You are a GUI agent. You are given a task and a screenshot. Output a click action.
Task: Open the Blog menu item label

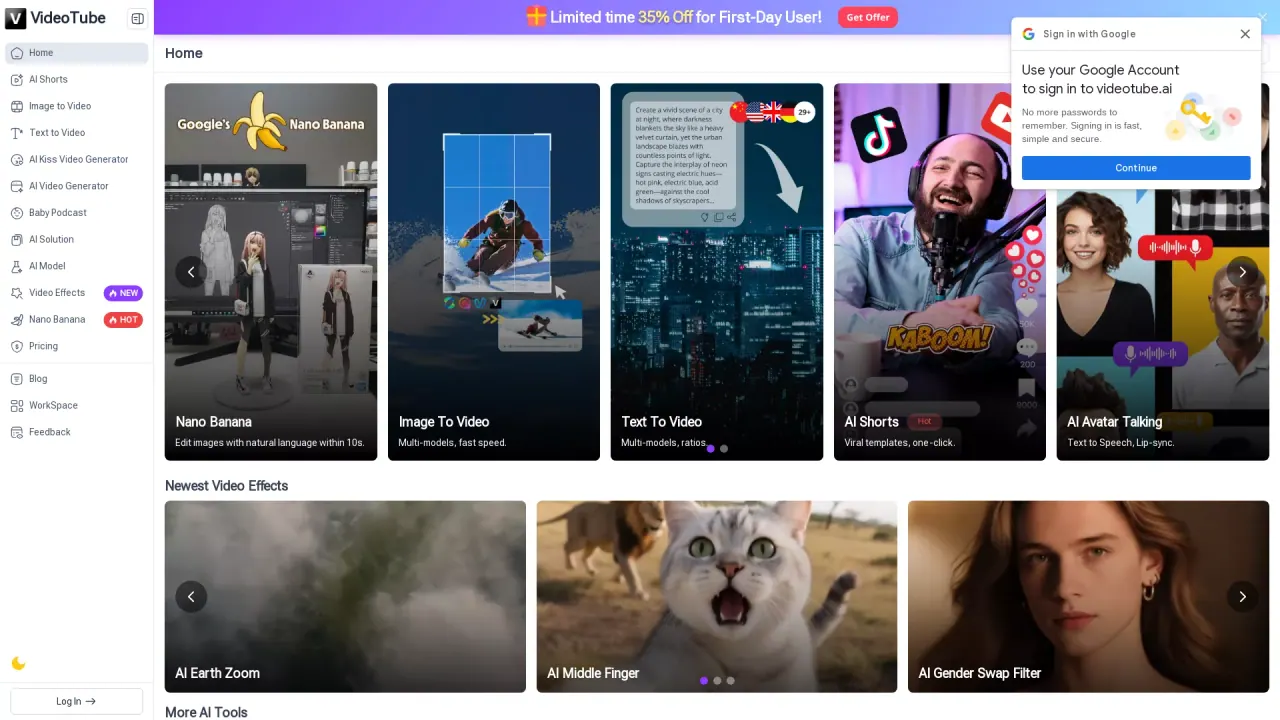[x=38, y=379]
